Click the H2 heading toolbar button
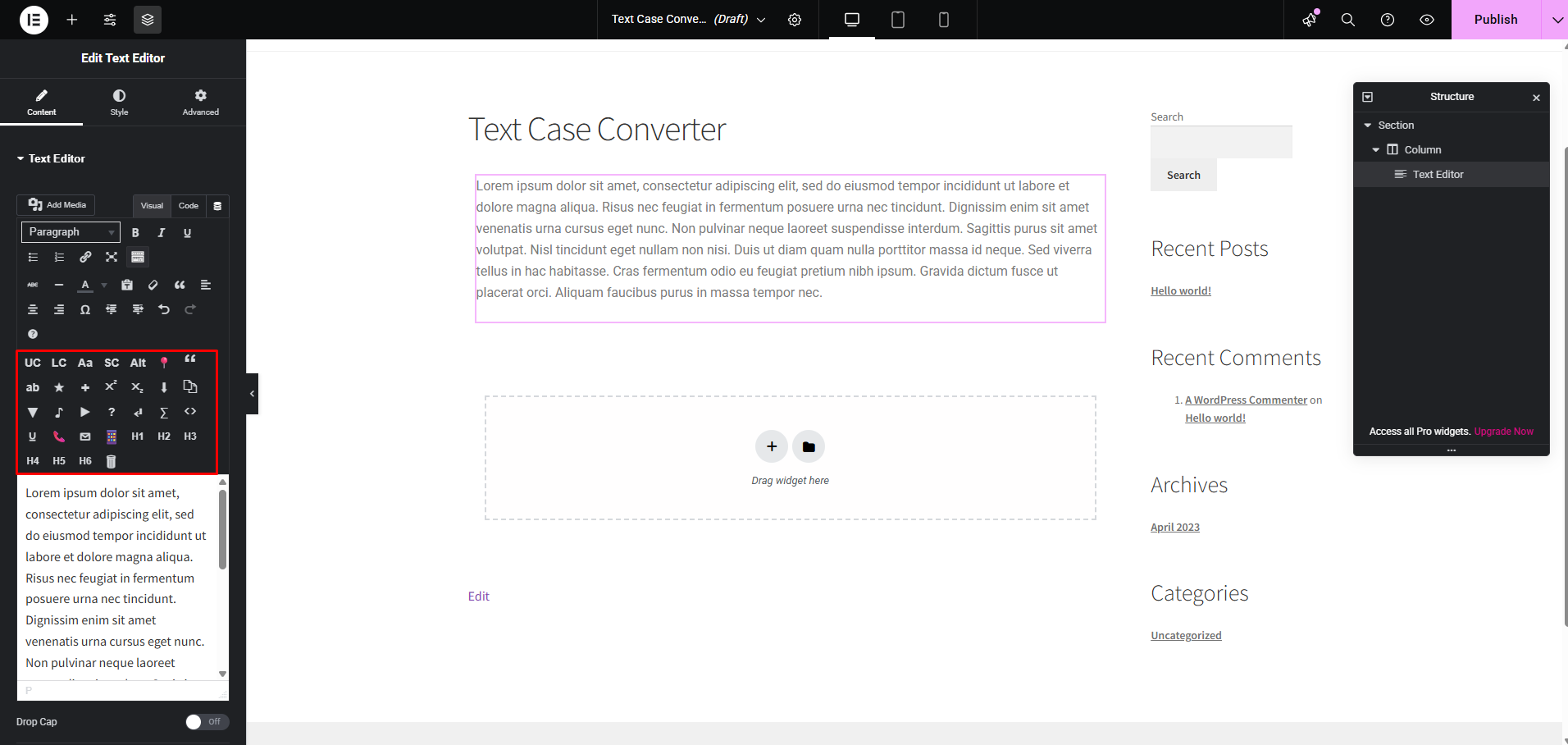 (164, 436)
